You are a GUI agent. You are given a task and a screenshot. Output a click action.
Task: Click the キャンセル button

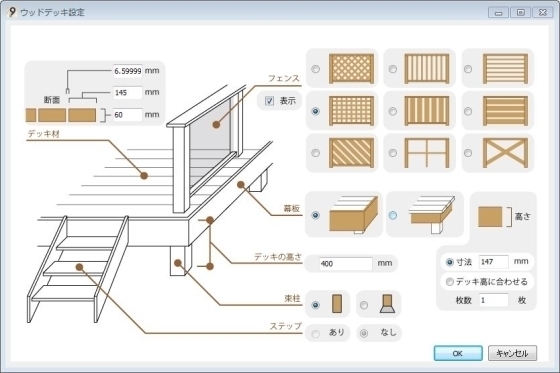tap(512, 353)
